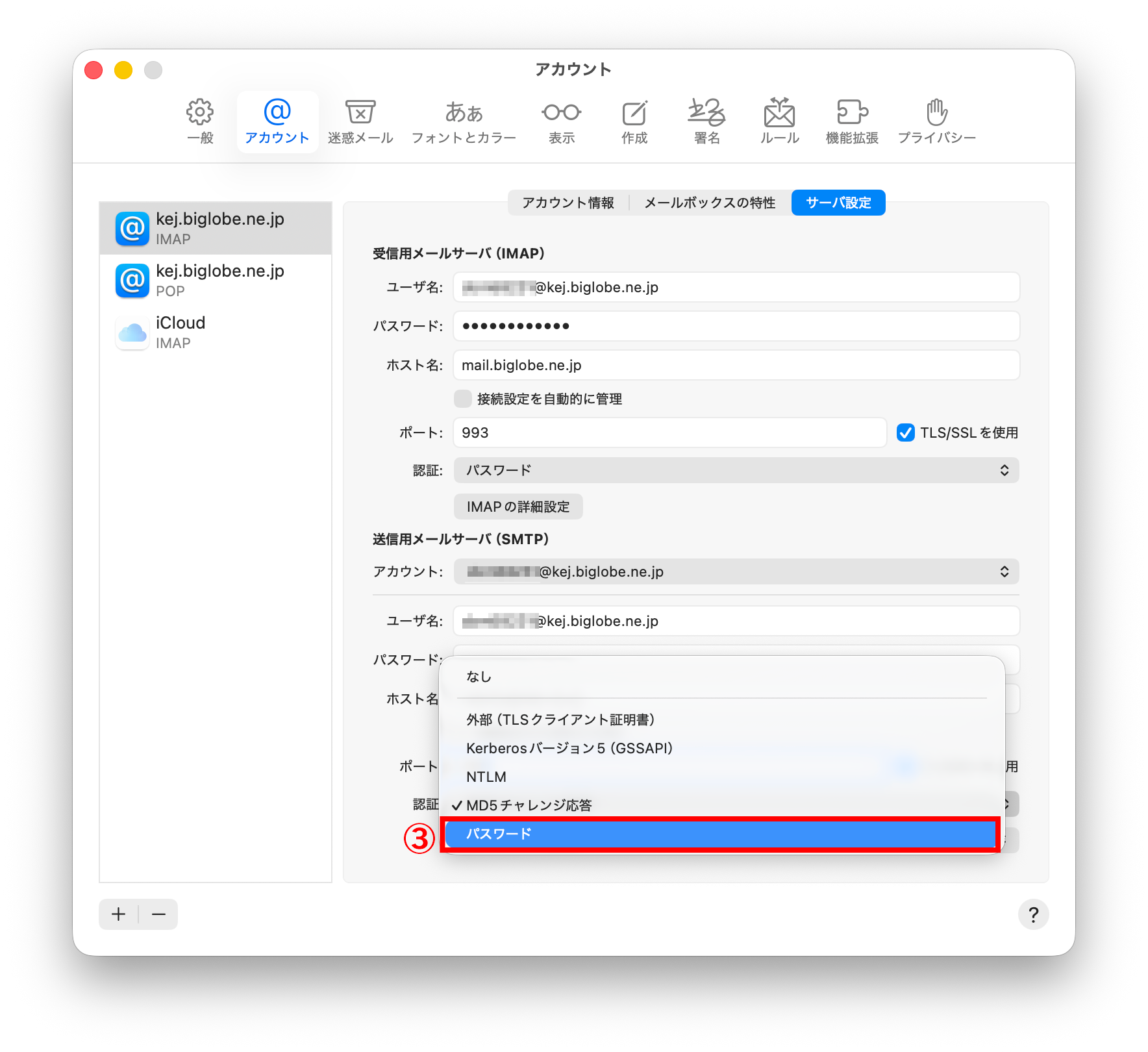The image size is (1148, 1052).
Task: Expand the IMAP 認証 パスワード dropdown
Action: (736, 470)
